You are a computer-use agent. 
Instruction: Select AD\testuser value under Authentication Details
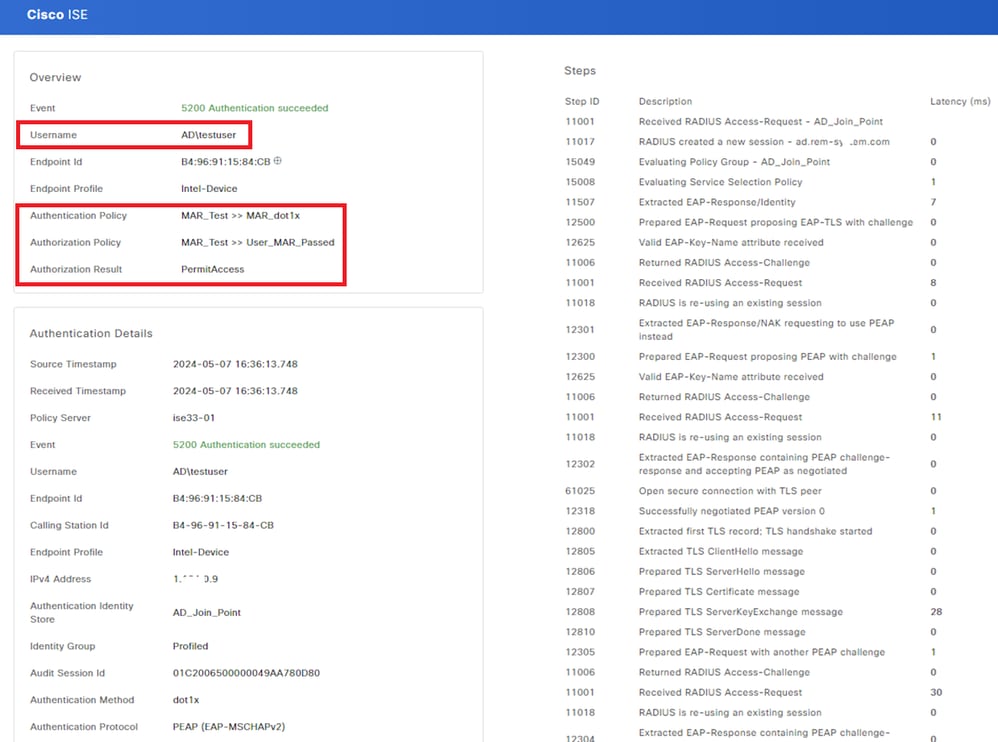200,472
